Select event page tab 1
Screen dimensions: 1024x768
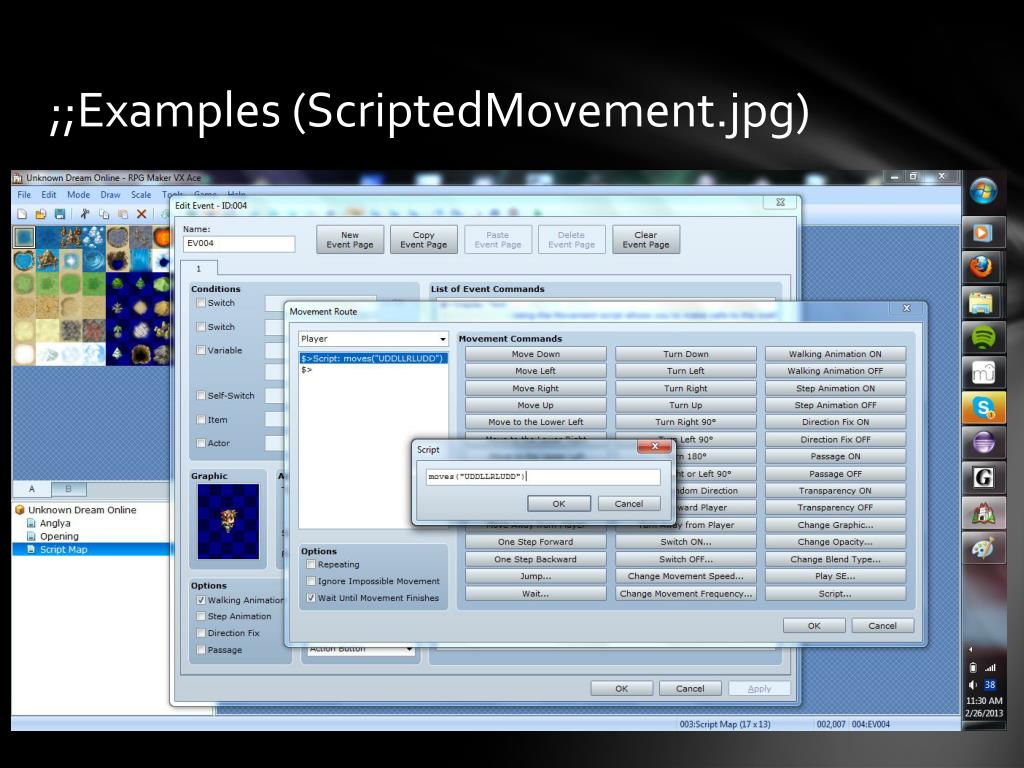pyautogui.click(x=199, y=269)
